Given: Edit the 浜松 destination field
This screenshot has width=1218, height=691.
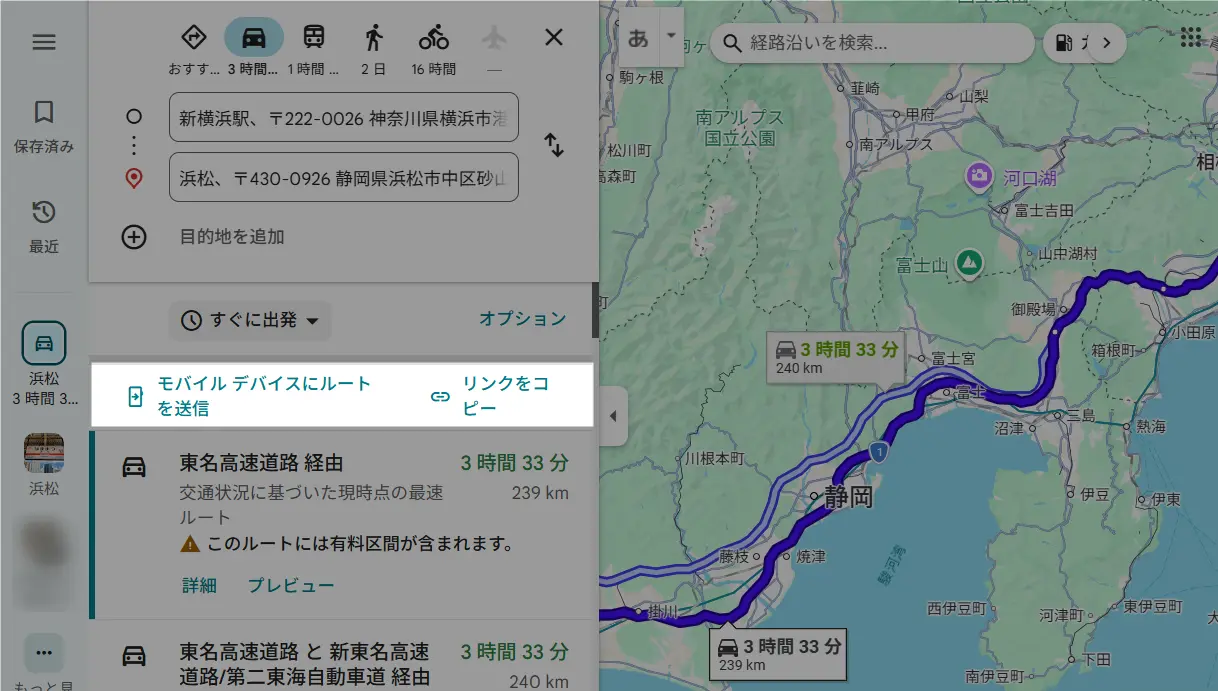Looking at the screenshot, I should [344, 178].
